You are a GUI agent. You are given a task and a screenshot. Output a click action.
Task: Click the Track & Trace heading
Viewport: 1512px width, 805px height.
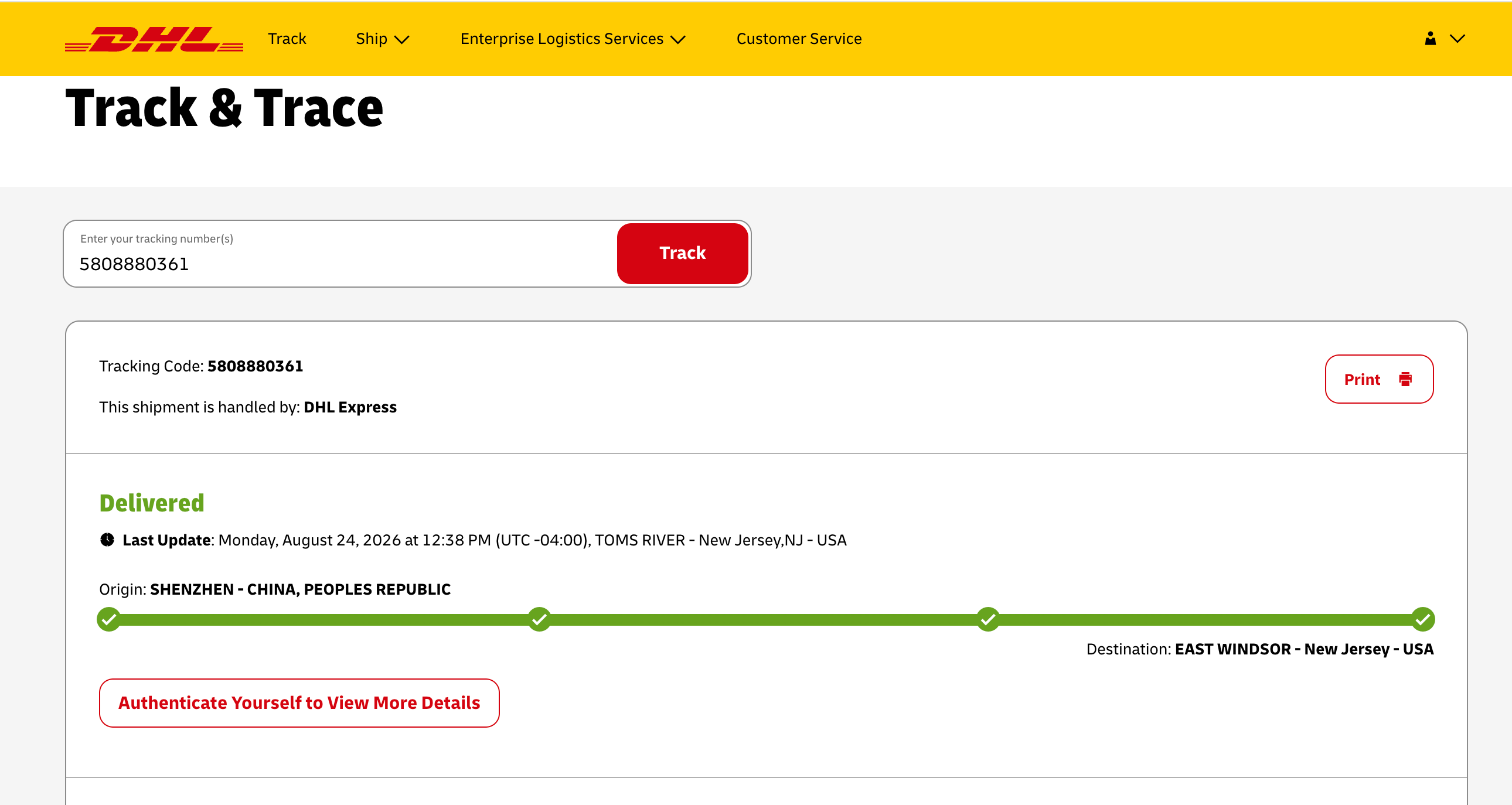[x=224, y=108]
